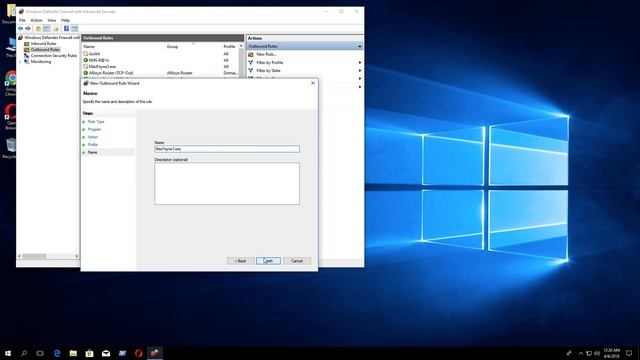
Task: Click the Name field containing MaxPayne3.exe
Action: [x=227, y=149]
